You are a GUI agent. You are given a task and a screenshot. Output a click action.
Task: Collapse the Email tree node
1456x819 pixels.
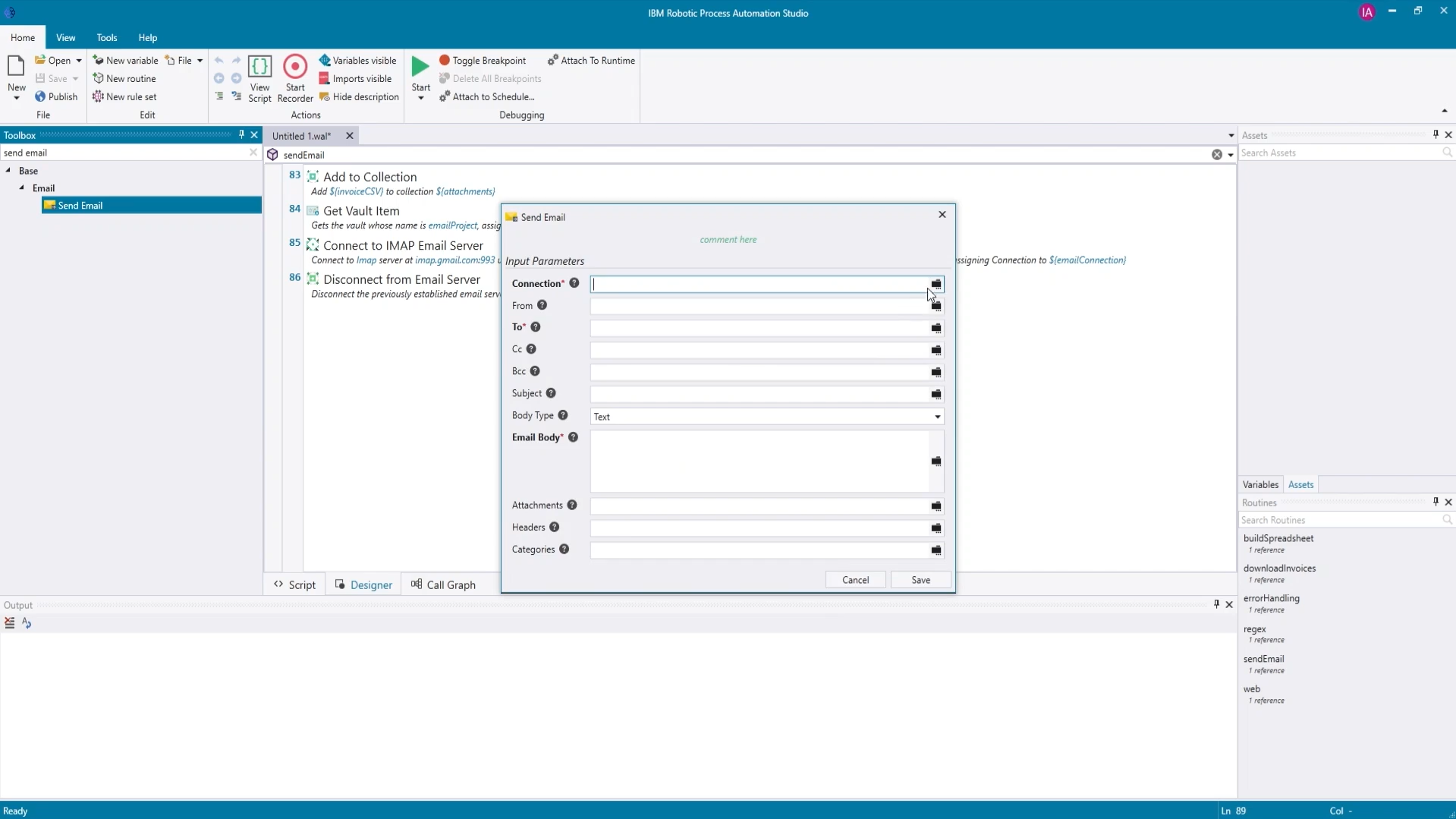[x=22, y=188]
